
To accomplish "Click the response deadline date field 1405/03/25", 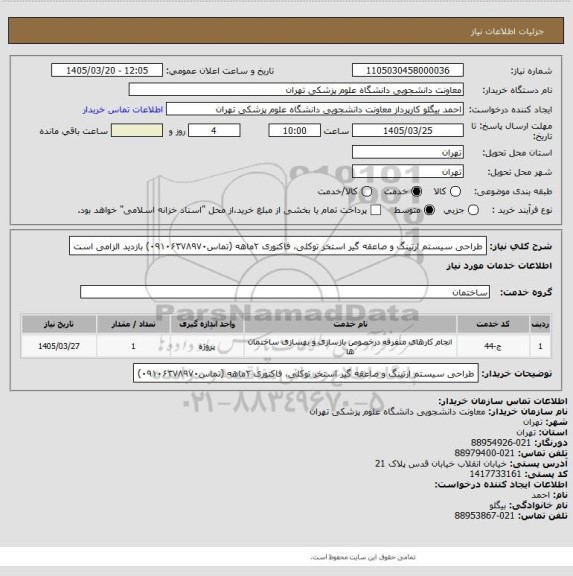I will click(408, 130).
